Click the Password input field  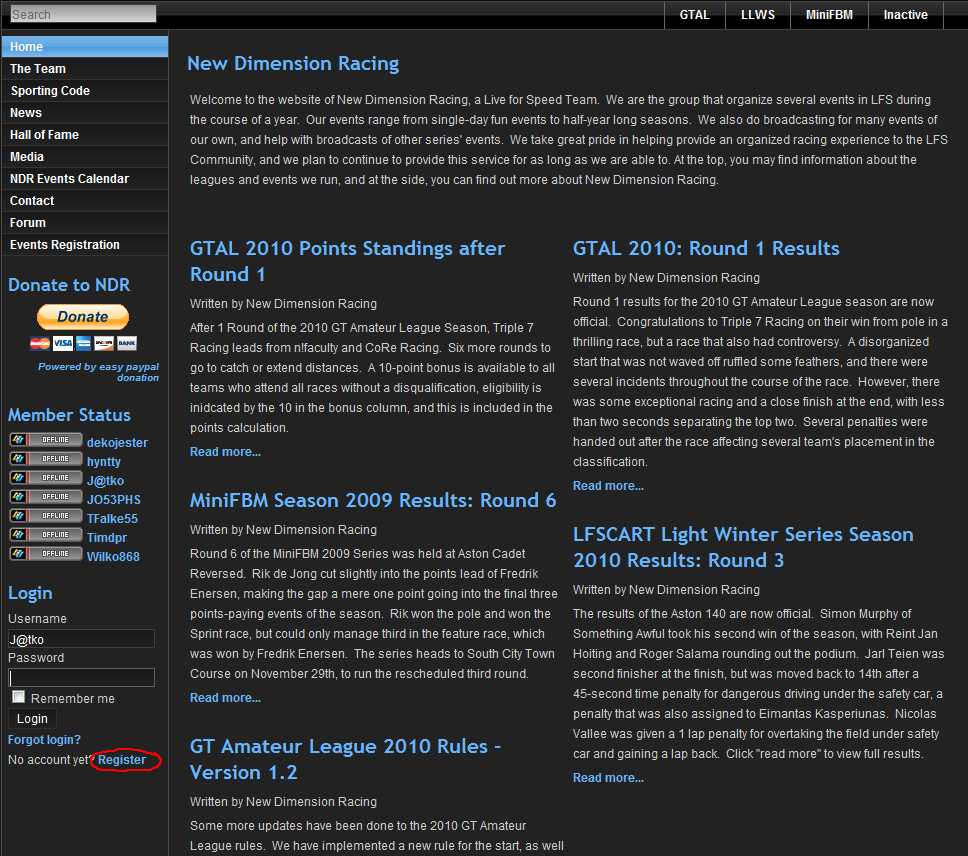81,678
